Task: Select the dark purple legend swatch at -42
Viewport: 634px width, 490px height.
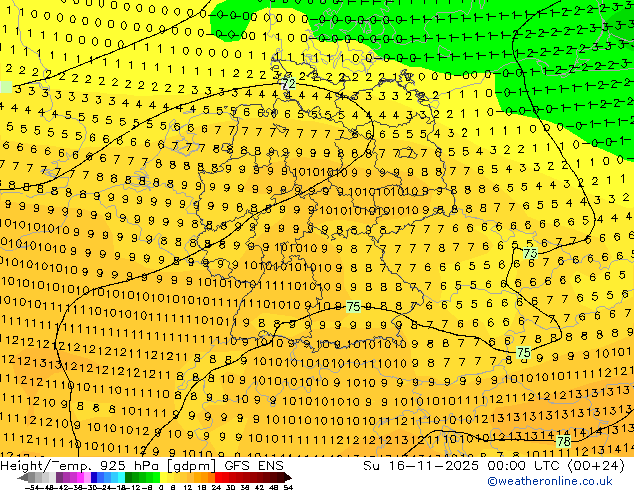Action: click(59, 477)
